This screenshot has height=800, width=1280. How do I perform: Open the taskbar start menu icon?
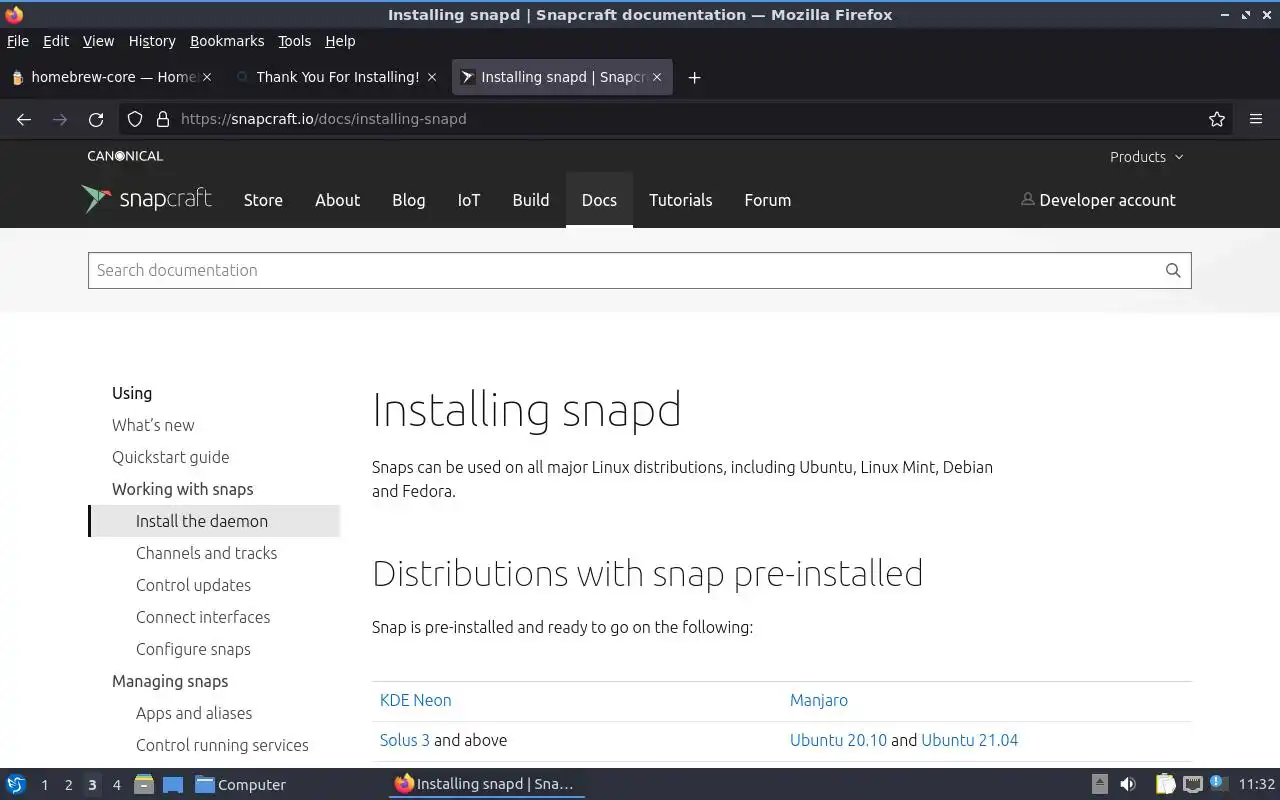[x=16, y=784]
